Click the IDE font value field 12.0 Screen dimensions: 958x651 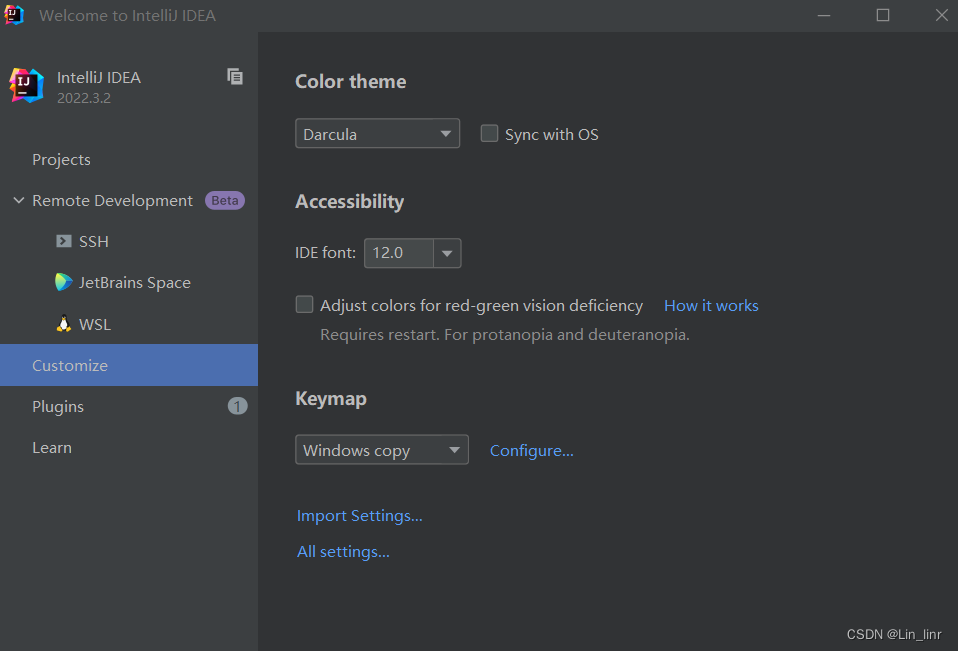tap(399, 253)
